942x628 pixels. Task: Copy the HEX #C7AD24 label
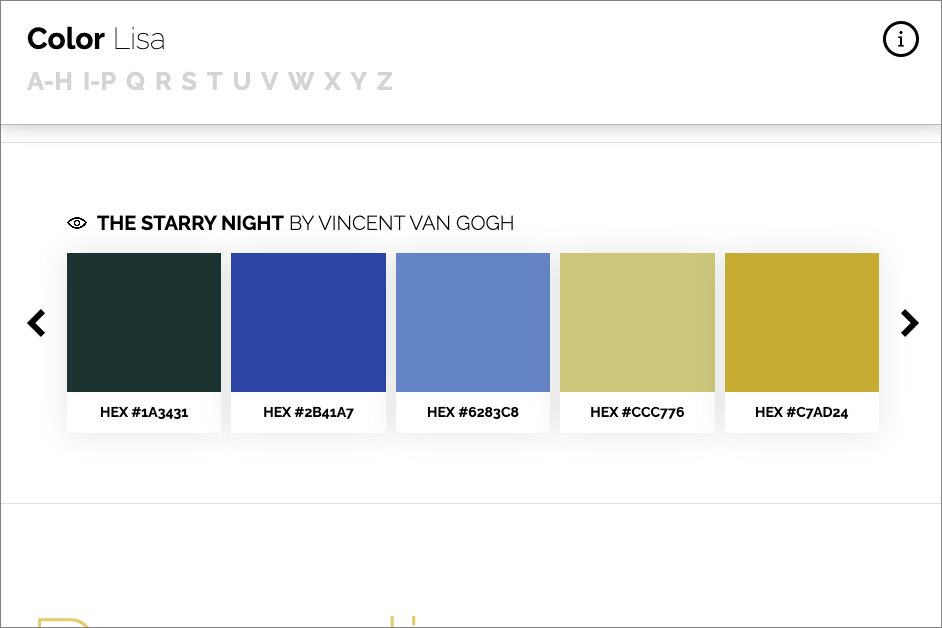point(802,412)
